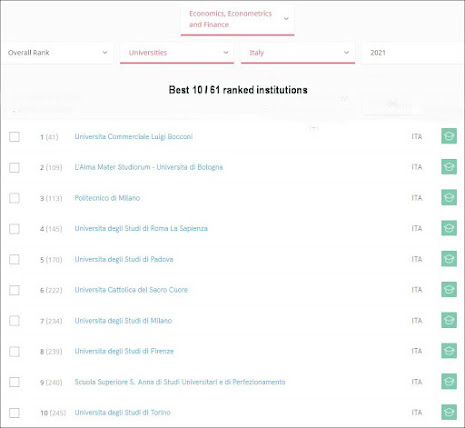The height and width of the screenshot is (428, 465).
Task: Click rank text 4 (145)
Action: pyautogui.click(x=51, y=229)
